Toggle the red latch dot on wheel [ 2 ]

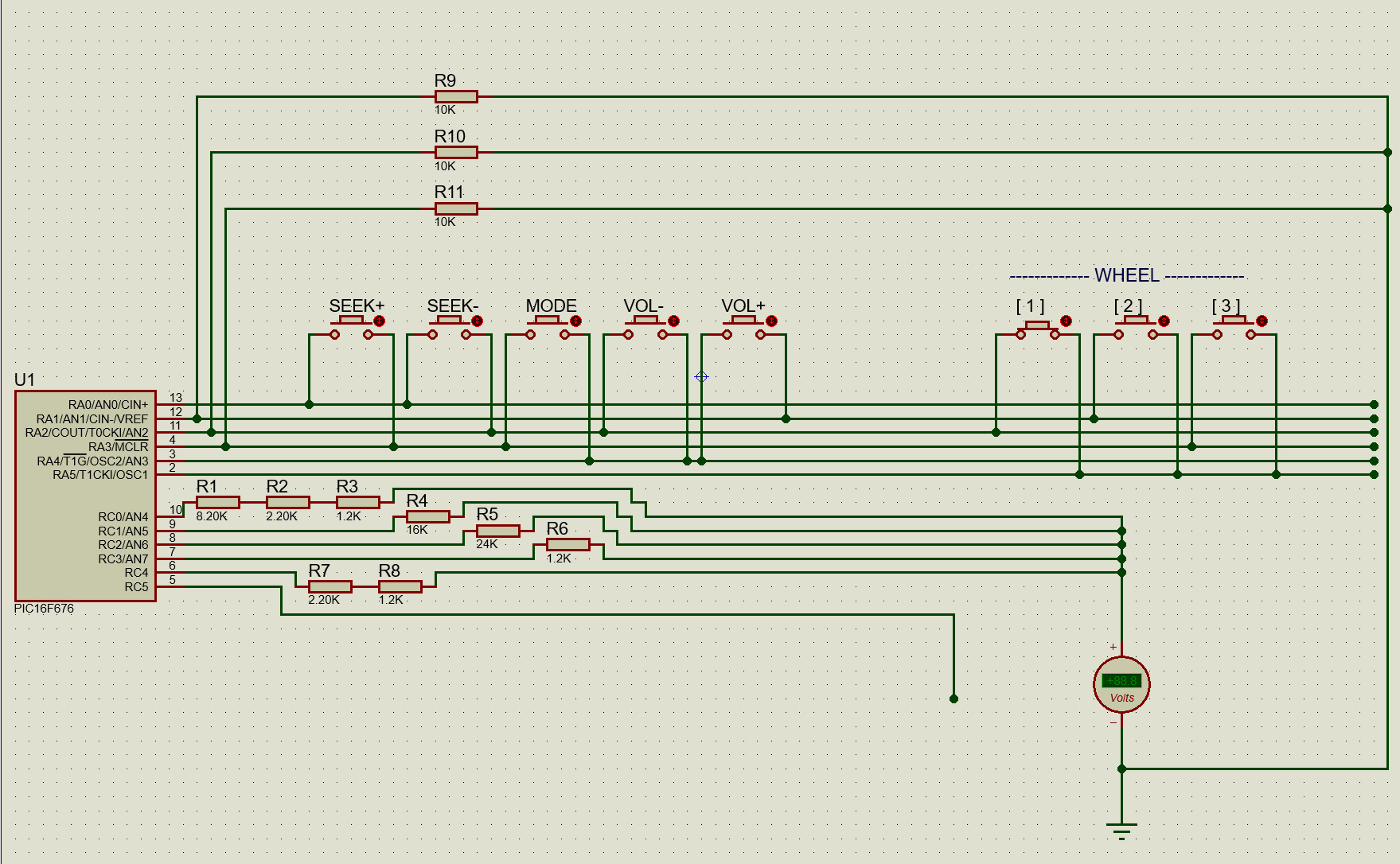[1164, 321]
